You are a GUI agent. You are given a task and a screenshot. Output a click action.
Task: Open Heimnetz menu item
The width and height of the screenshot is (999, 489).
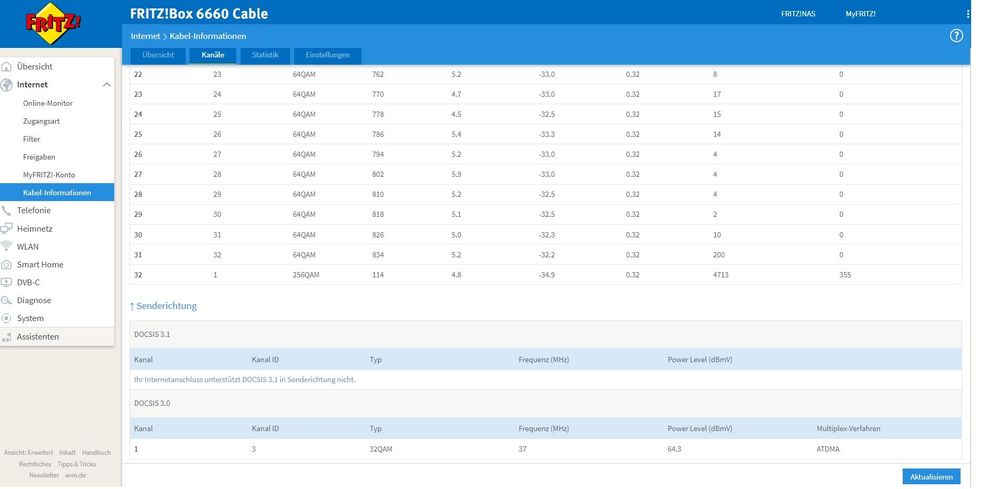coord(34,229)
